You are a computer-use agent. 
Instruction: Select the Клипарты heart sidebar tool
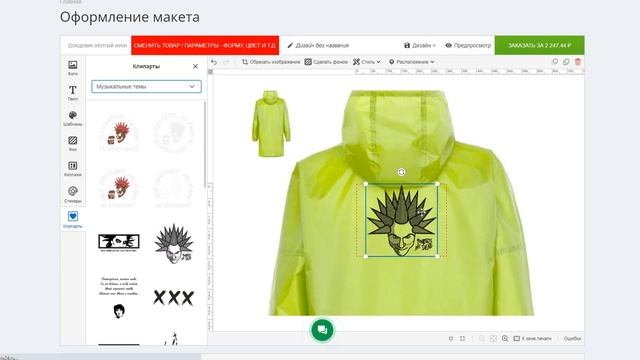73,219
